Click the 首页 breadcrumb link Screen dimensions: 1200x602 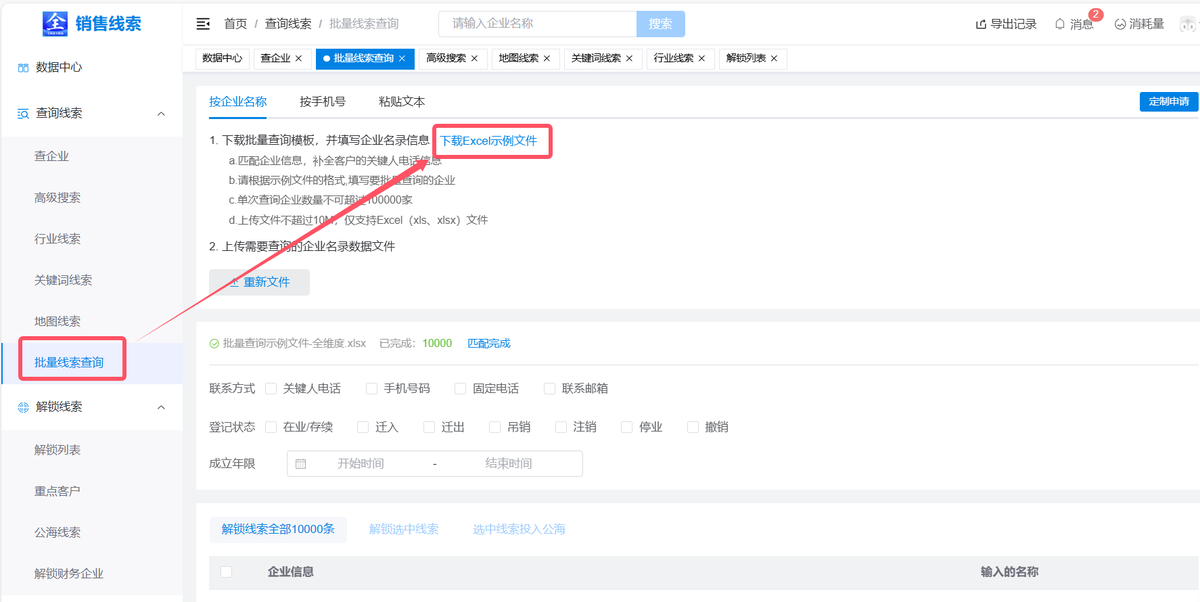[236, 24]
